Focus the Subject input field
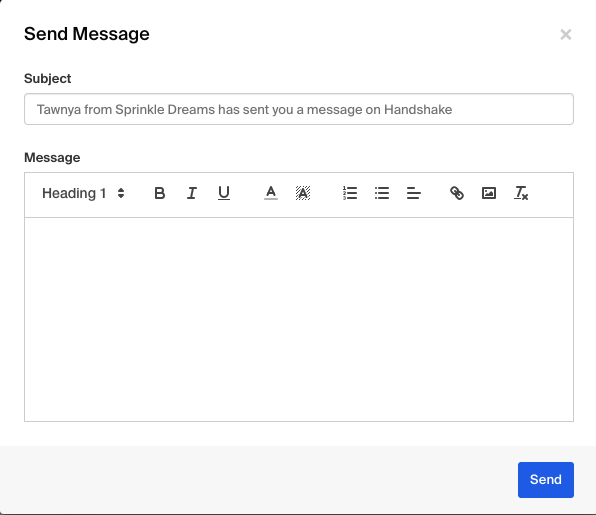 (x=299, y=109)
